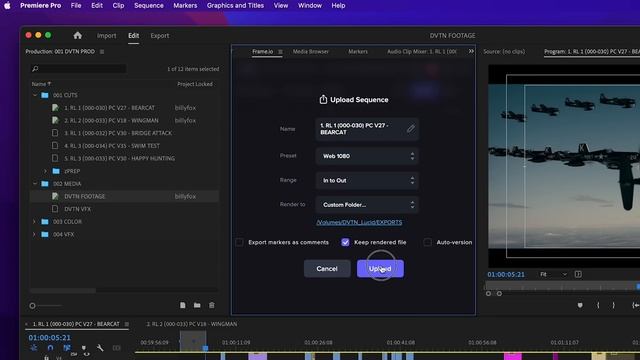This screenshot has height=360, width=640.
Task: Collapse the 002 MEDIA bin
Action: click(35, 184)
